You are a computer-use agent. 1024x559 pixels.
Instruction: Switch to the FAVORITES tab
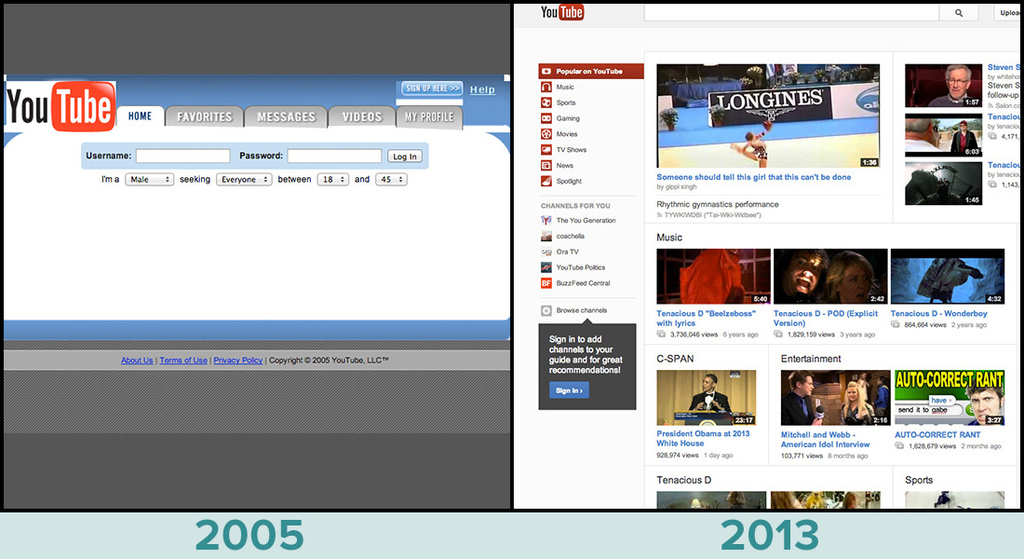pos(204,117)
